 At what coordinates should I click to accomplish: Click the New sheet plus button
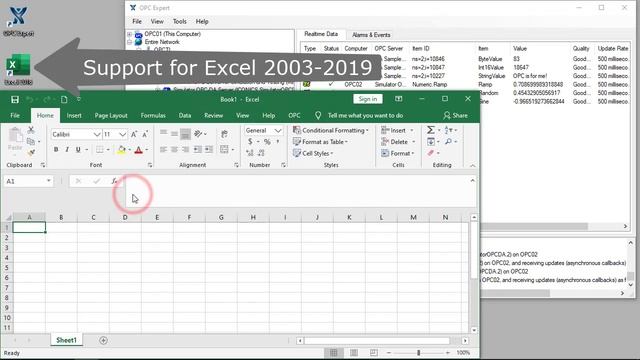pyautogui.click(x=103, y=340)
